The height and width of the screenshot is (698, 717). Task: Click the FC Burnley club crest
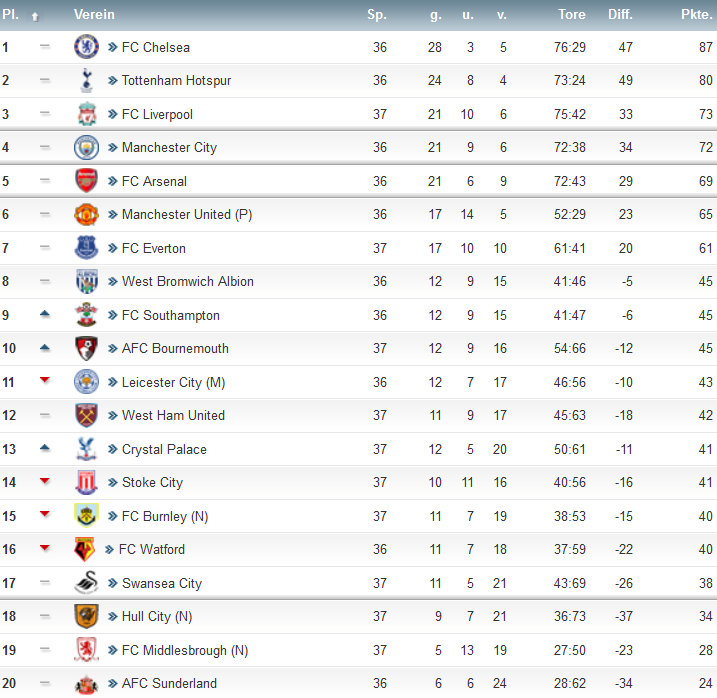[x=86, y=516]
